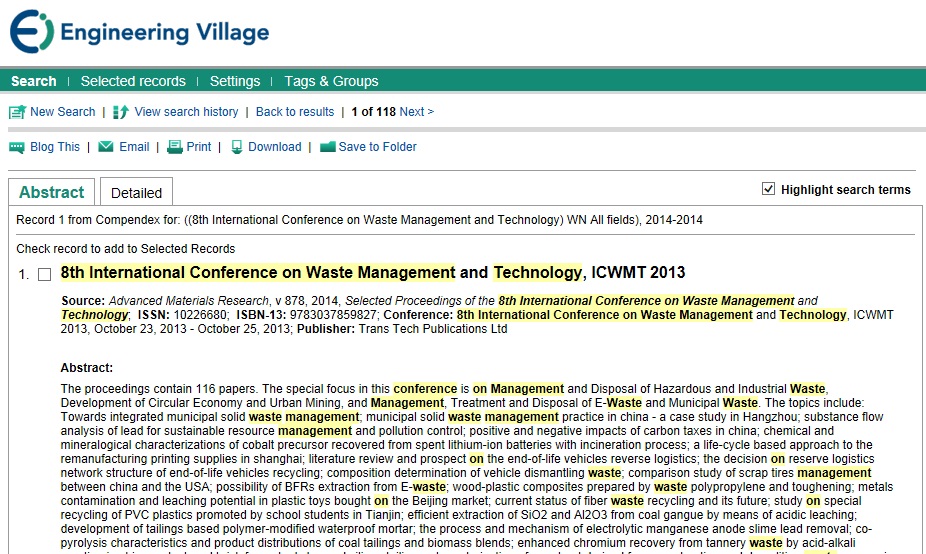Open the Search menu tab
Screen dimensions: 926x554
click(34, 81)
